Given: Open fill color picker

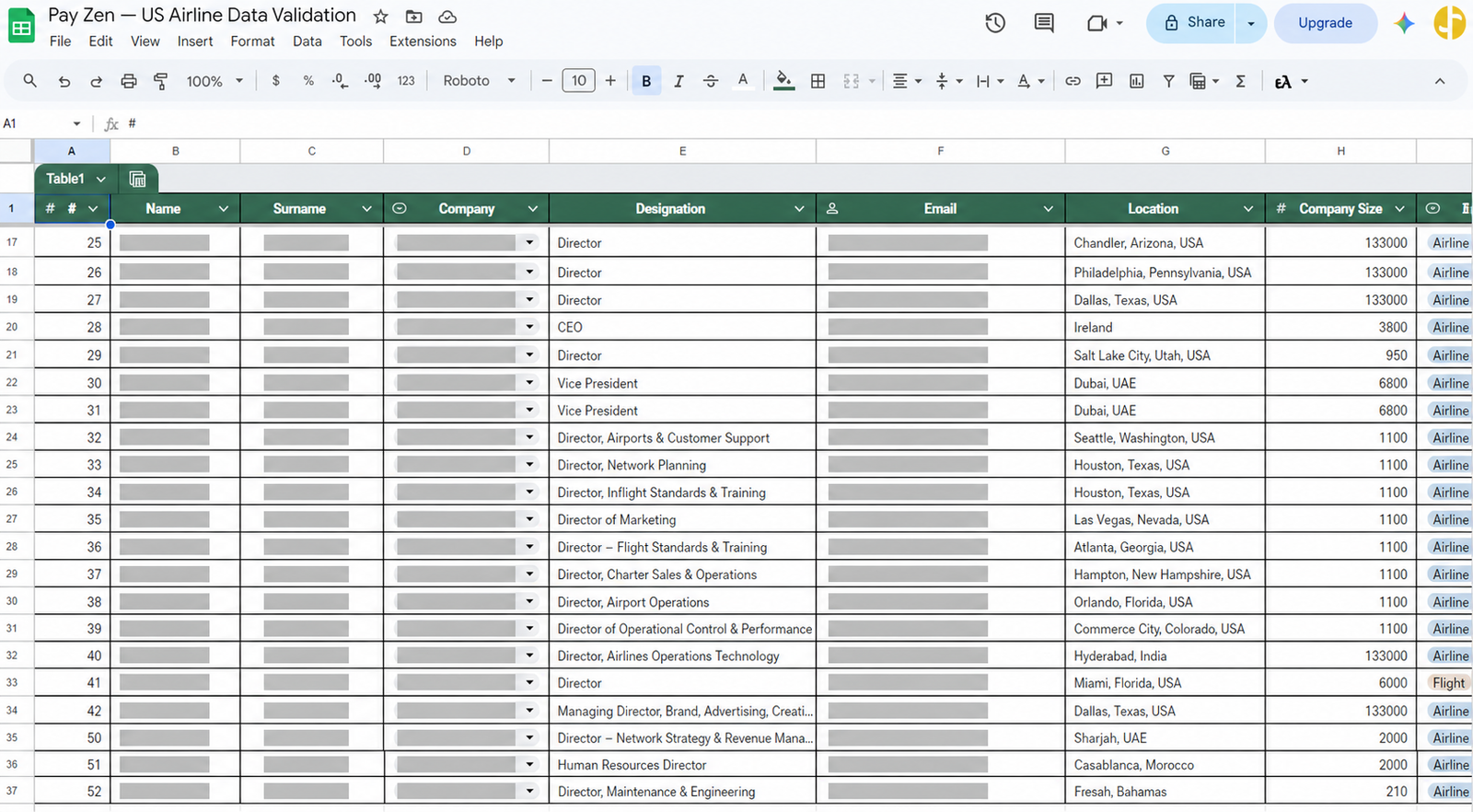Looking at the screenshot, I should coord(783,81).
